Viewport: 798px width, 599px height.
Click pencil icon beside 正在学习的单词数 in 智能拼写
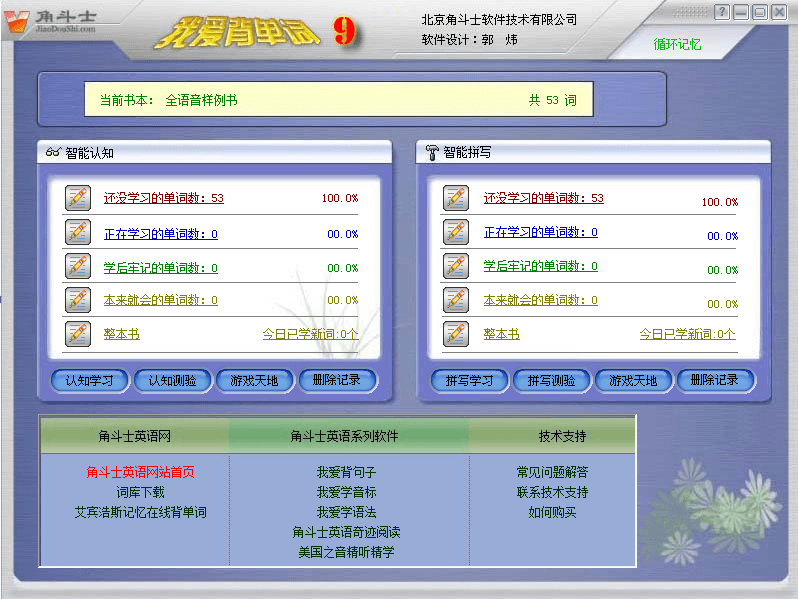pyautogui.click(x=455, y=232)
